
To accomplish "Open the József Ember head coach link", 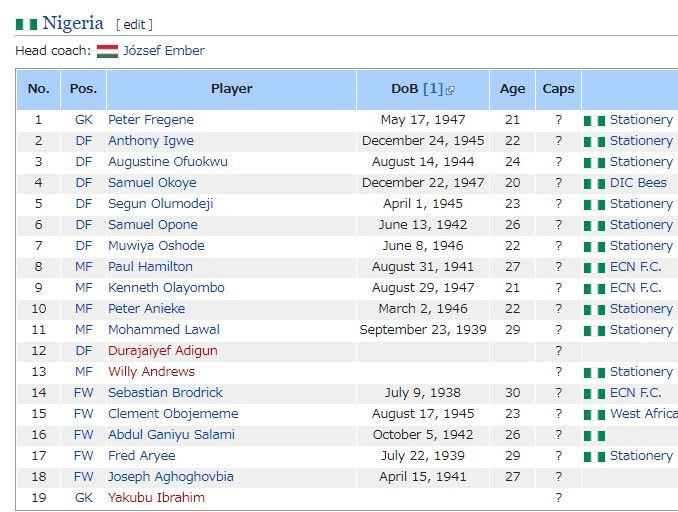I will tap(164, 51).
